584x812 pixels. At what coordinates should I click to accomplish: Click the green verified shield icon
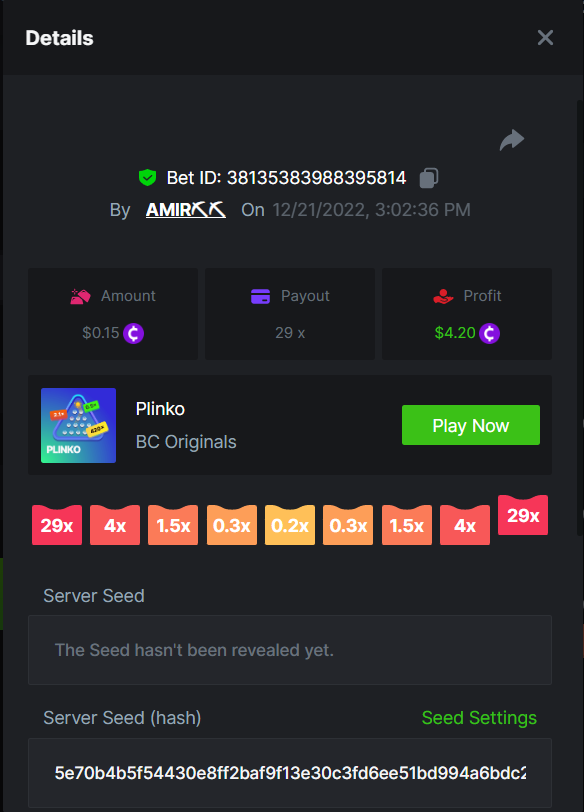[x=148, y=178]
